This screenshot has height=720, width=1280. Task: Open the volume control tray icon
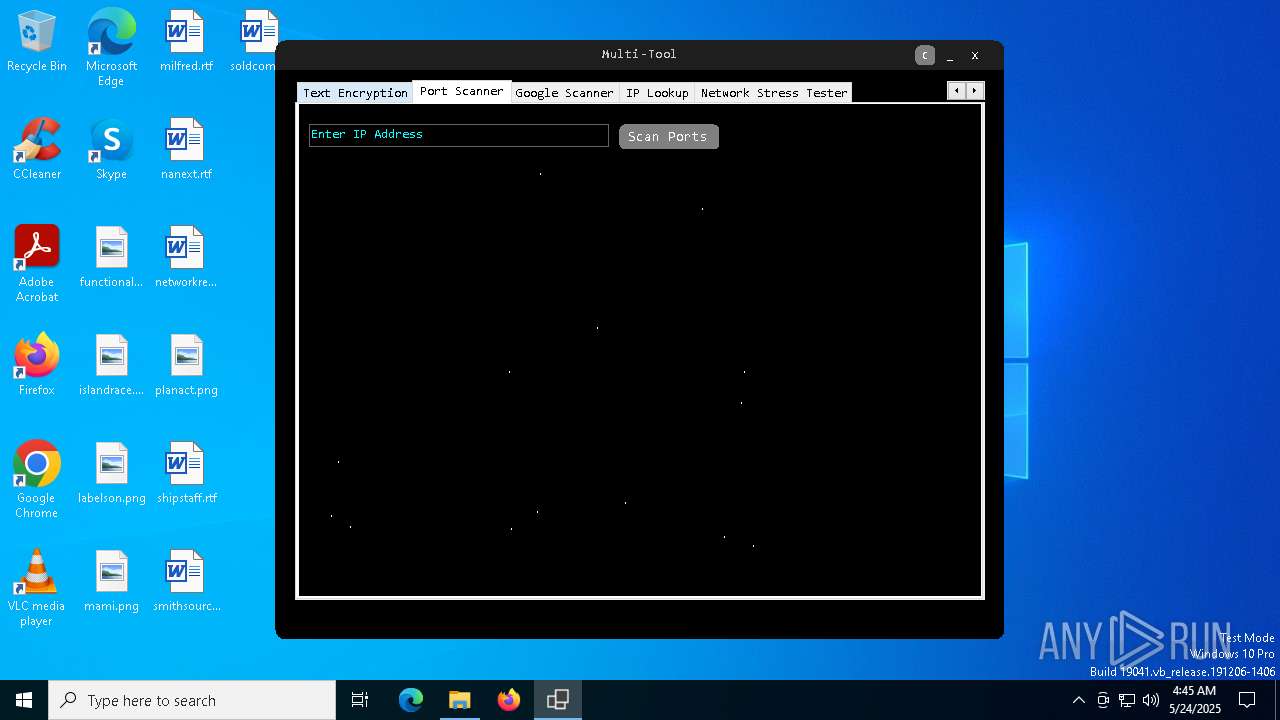pyautogui.click(x=1151, y=700)
